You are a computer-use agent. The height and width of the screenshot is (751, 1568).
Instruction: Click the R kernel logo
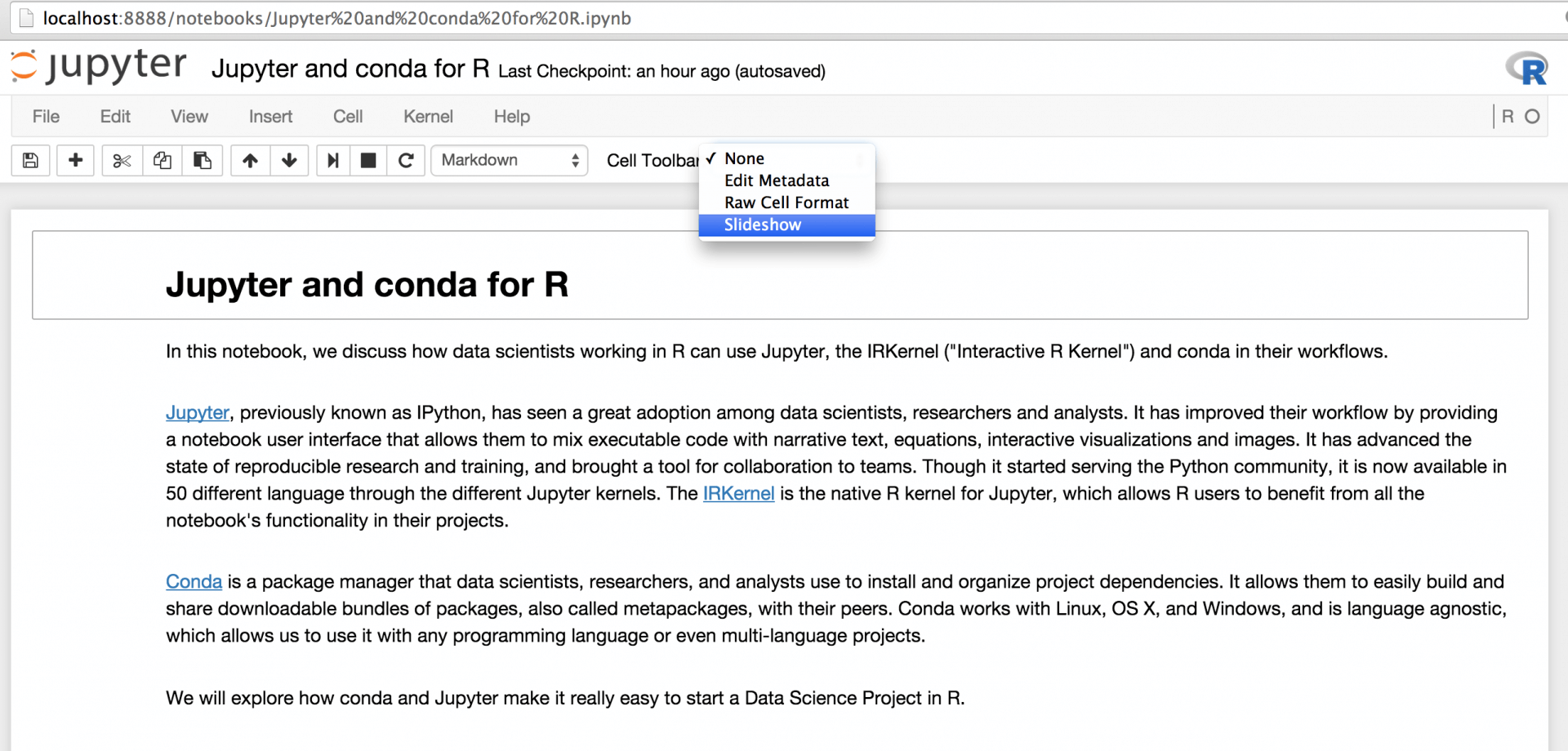[x=1526, y=69]
